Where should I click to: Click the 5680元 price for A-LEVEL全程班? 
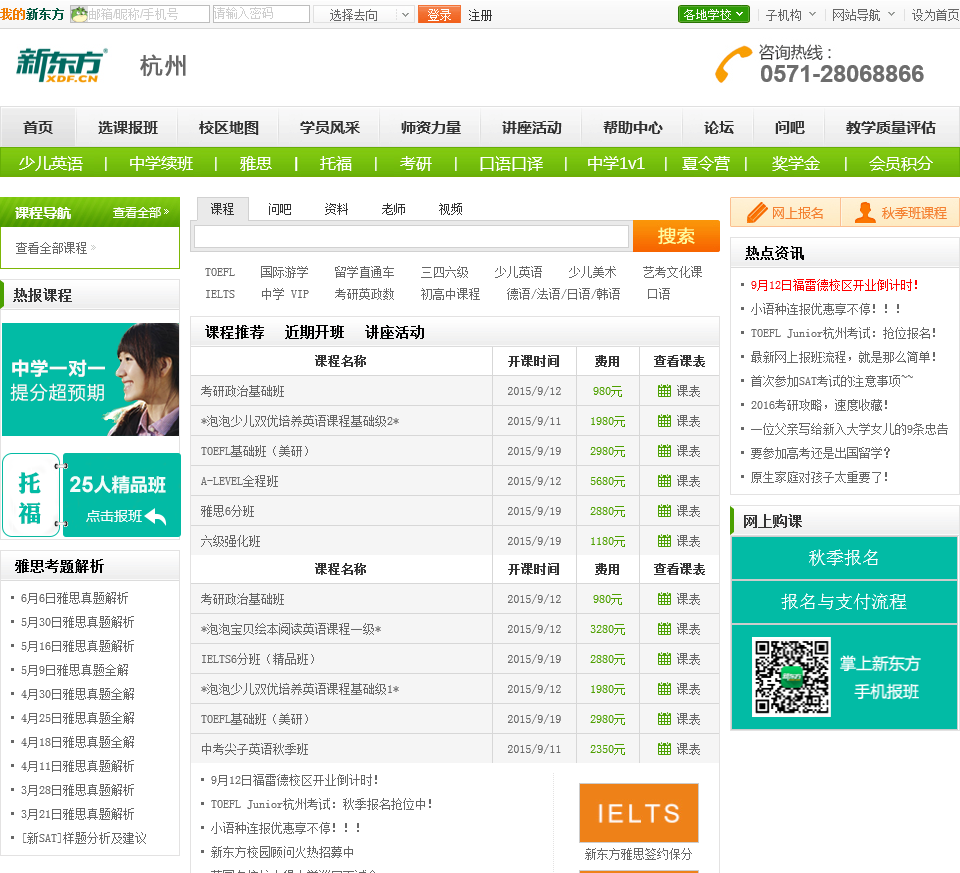[x=607, y=481]
